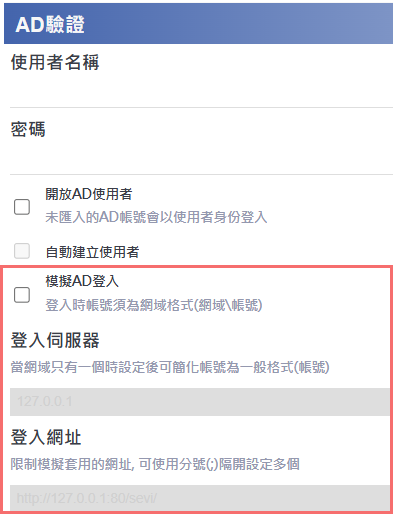Click the 使用者名稱 input field

[201, 92]
